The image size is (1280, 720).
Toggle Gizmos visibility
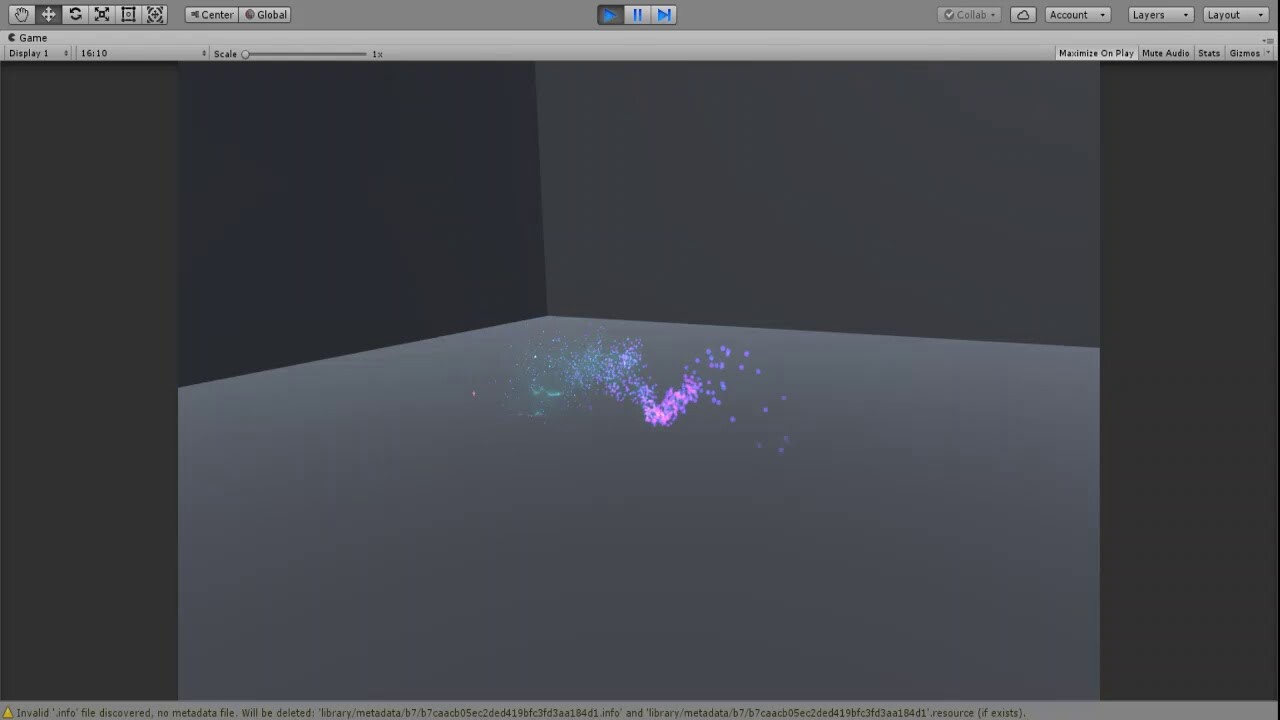coord(1243,53)
